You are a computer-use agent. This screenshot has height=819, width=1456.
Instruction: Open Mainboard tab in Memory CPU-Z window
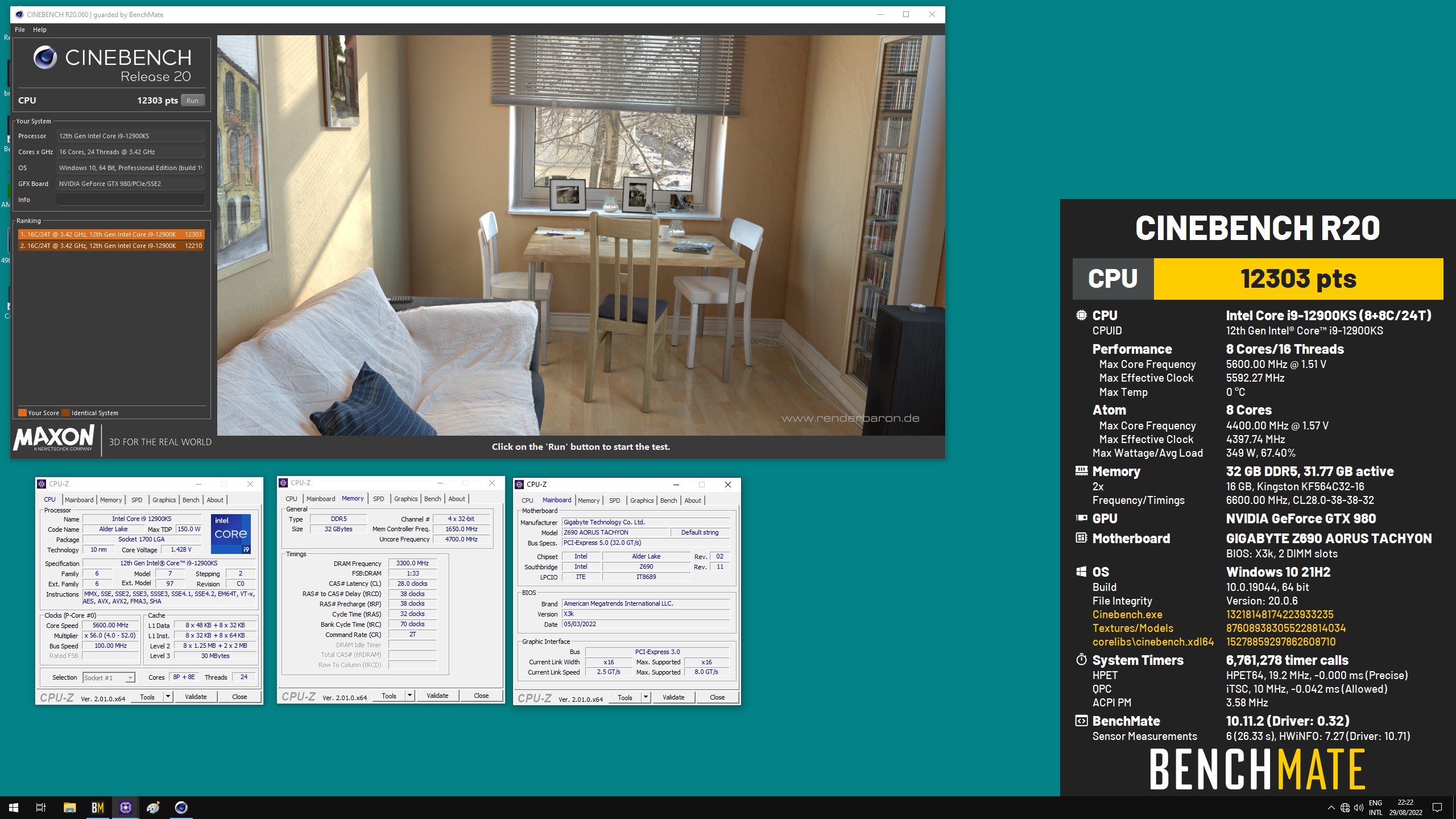point(321,499)
